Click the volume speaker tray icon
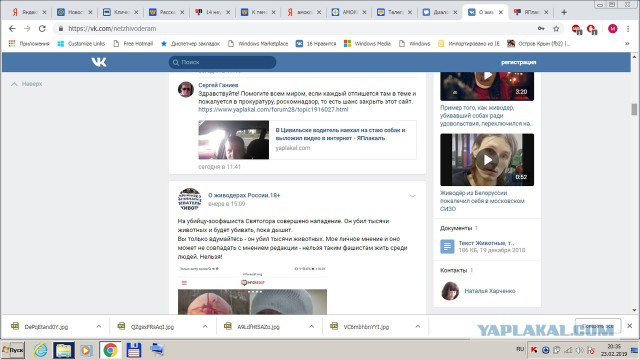640x360 pixels. pos(579,350)
